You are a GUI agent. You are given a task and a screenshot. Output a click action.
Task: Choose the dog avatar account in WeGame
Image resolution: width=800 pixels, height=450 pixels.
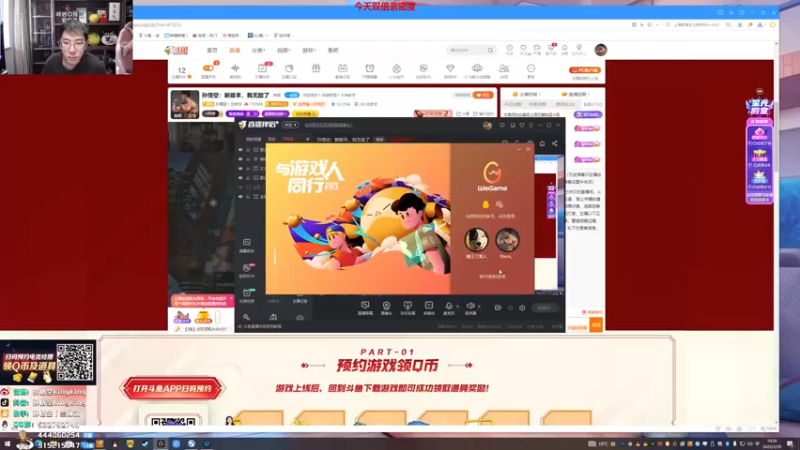(476, 240)
